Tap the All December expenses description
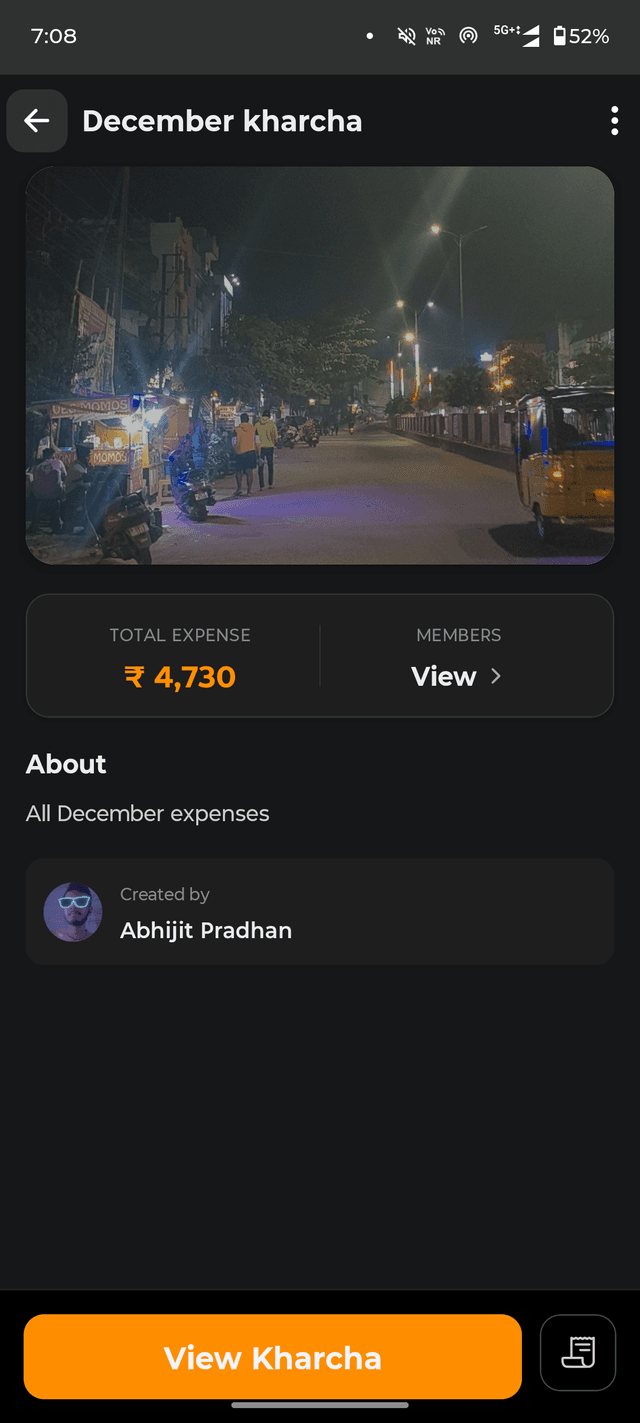640x1423 pixels. point(147,813)
